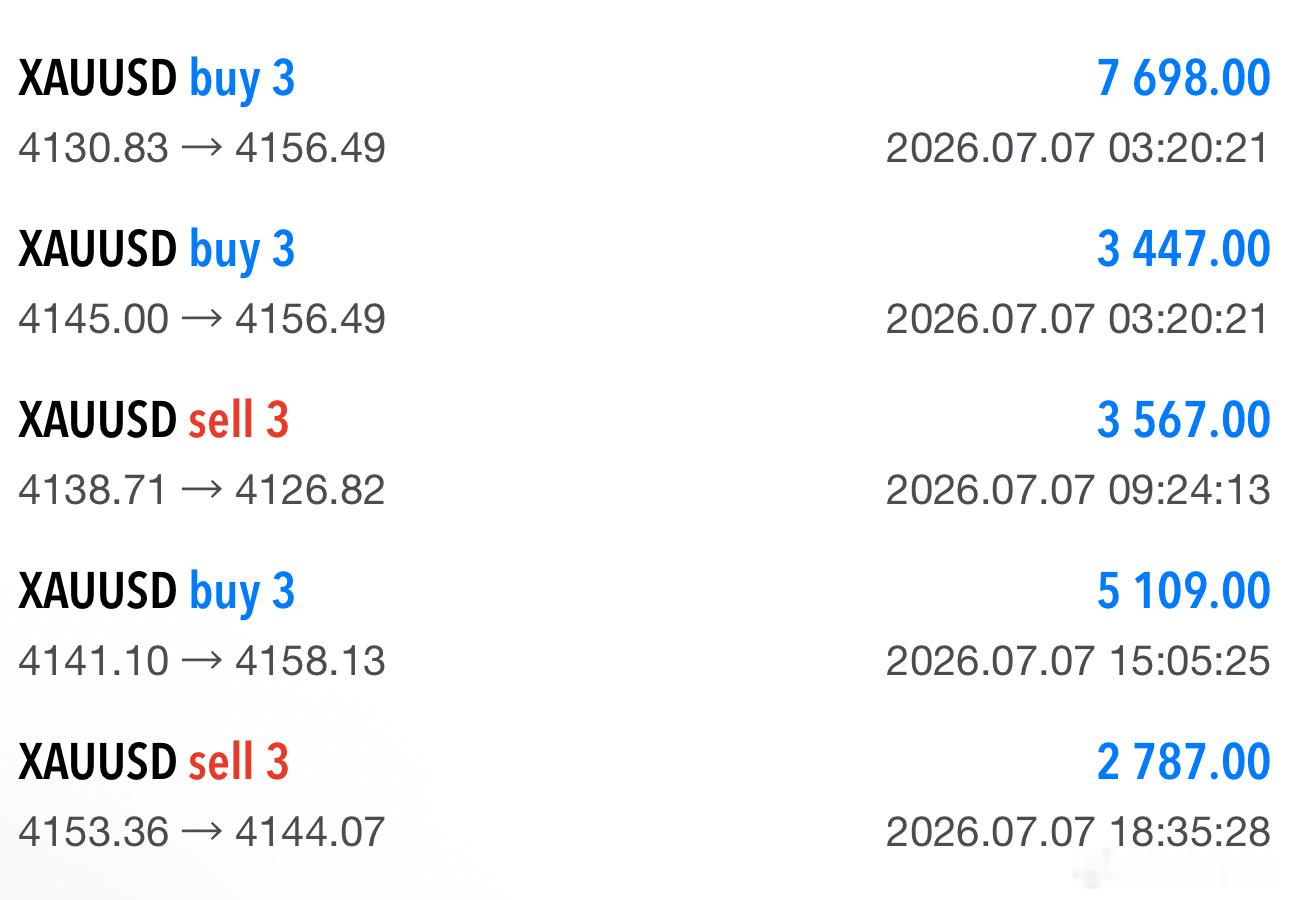Viewport: 1290px width, 900px height.
Task: Tap the 4141.10 → 4158.13 price line
Action: pyautogui.click(x=202, y=661)
